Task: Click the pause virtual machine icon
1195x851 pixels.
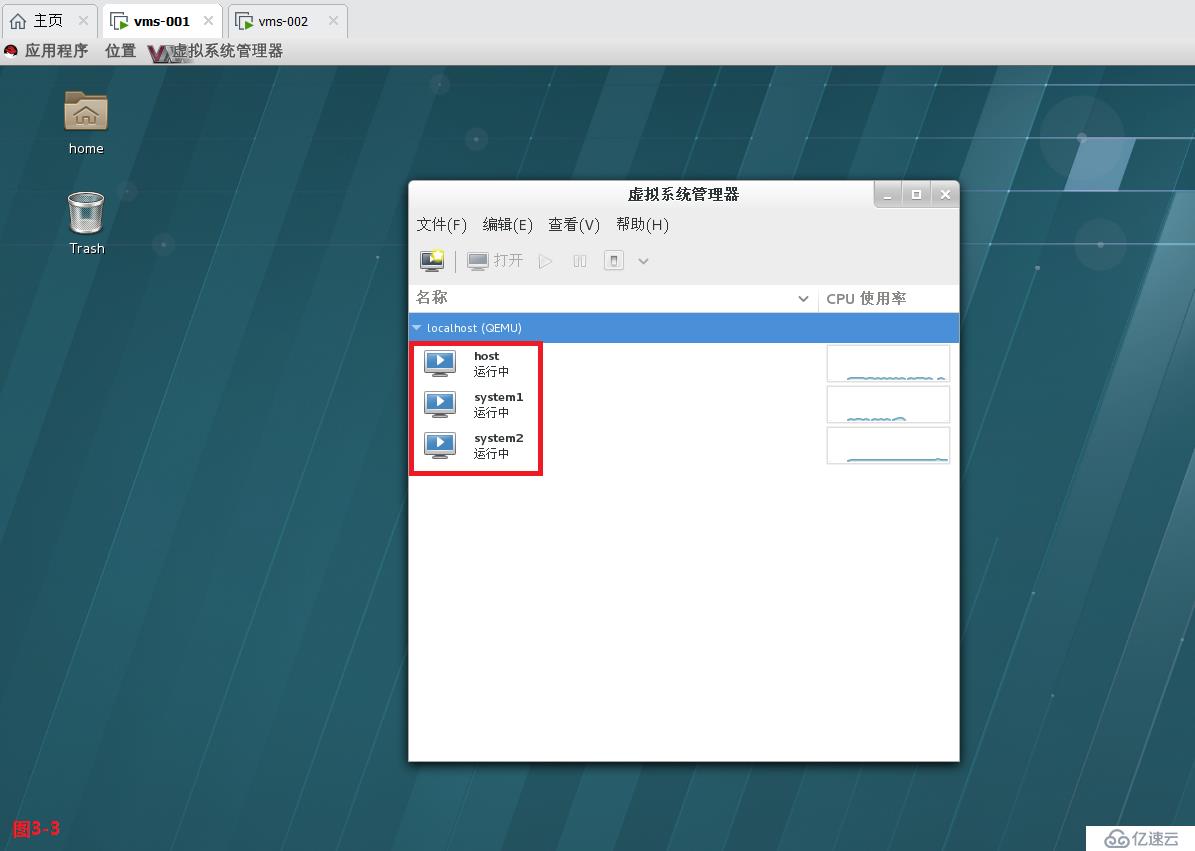Action: coord(579,261)
